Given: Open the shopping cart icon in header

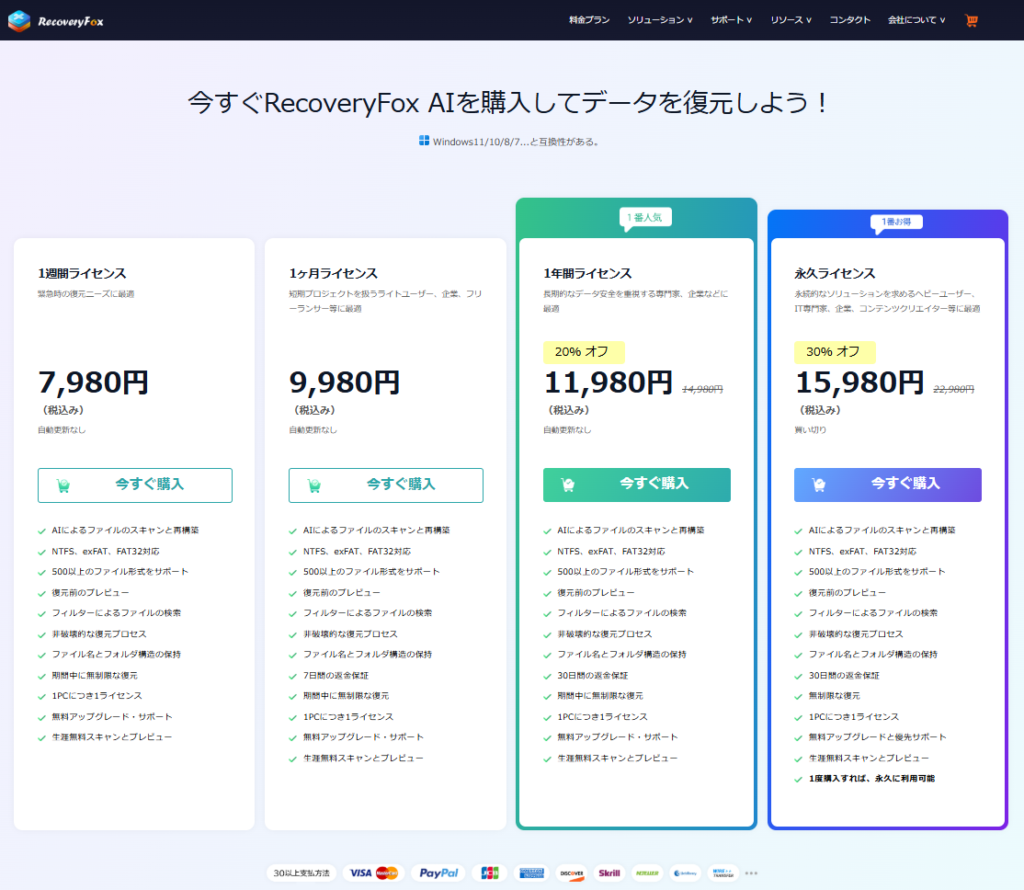Looking at the screenshot, I should (x=971, y=20).
